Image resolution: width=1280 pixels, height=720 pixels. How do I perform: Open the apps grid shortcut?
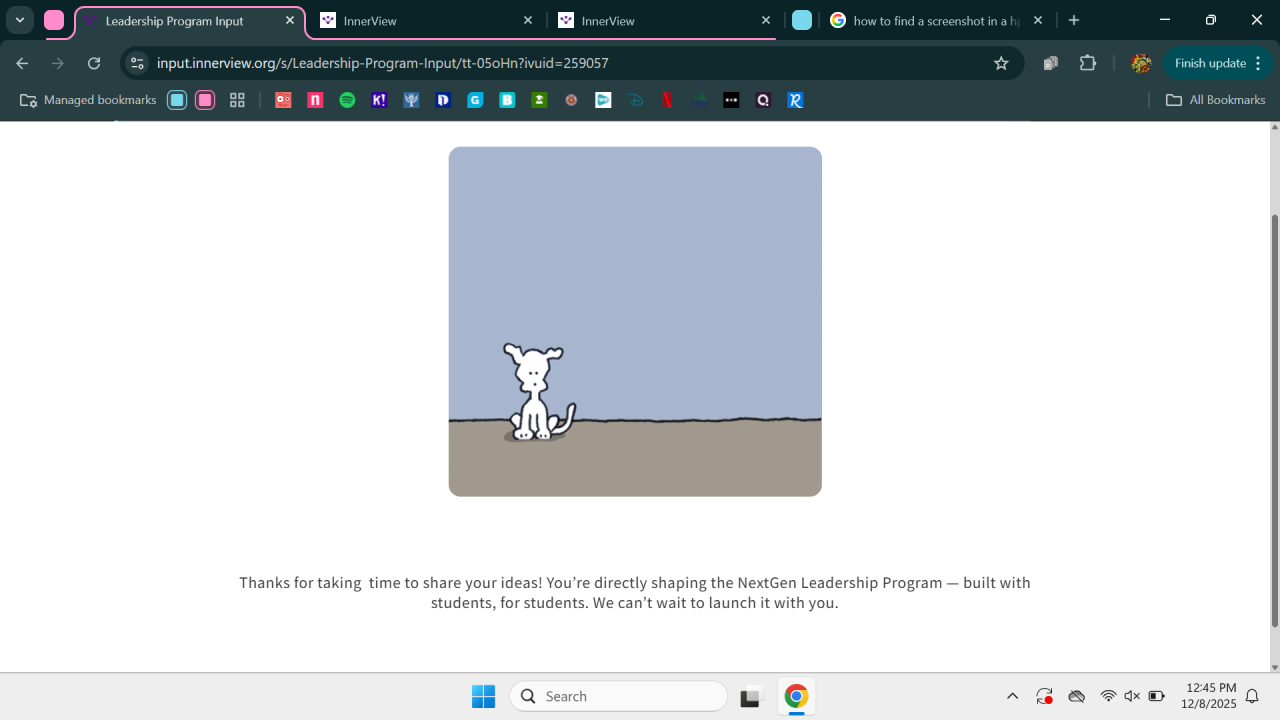click(x=237, y=100)
